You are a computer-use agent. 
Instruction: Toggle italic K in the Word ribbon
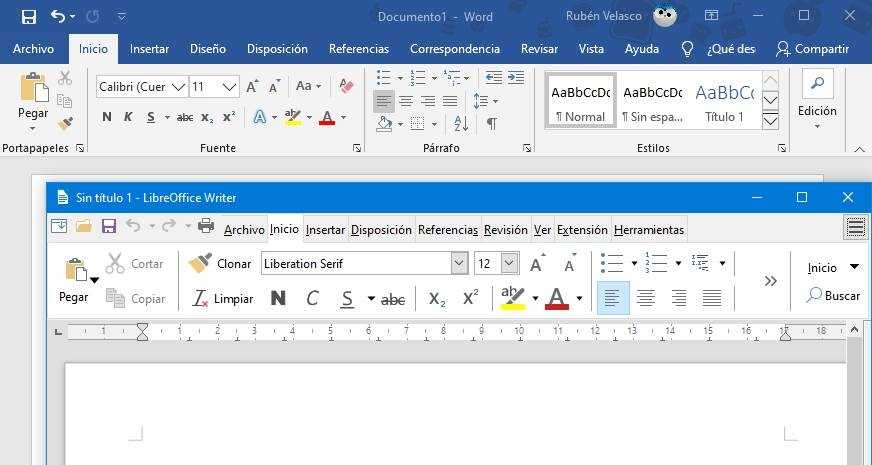point(128,117)
